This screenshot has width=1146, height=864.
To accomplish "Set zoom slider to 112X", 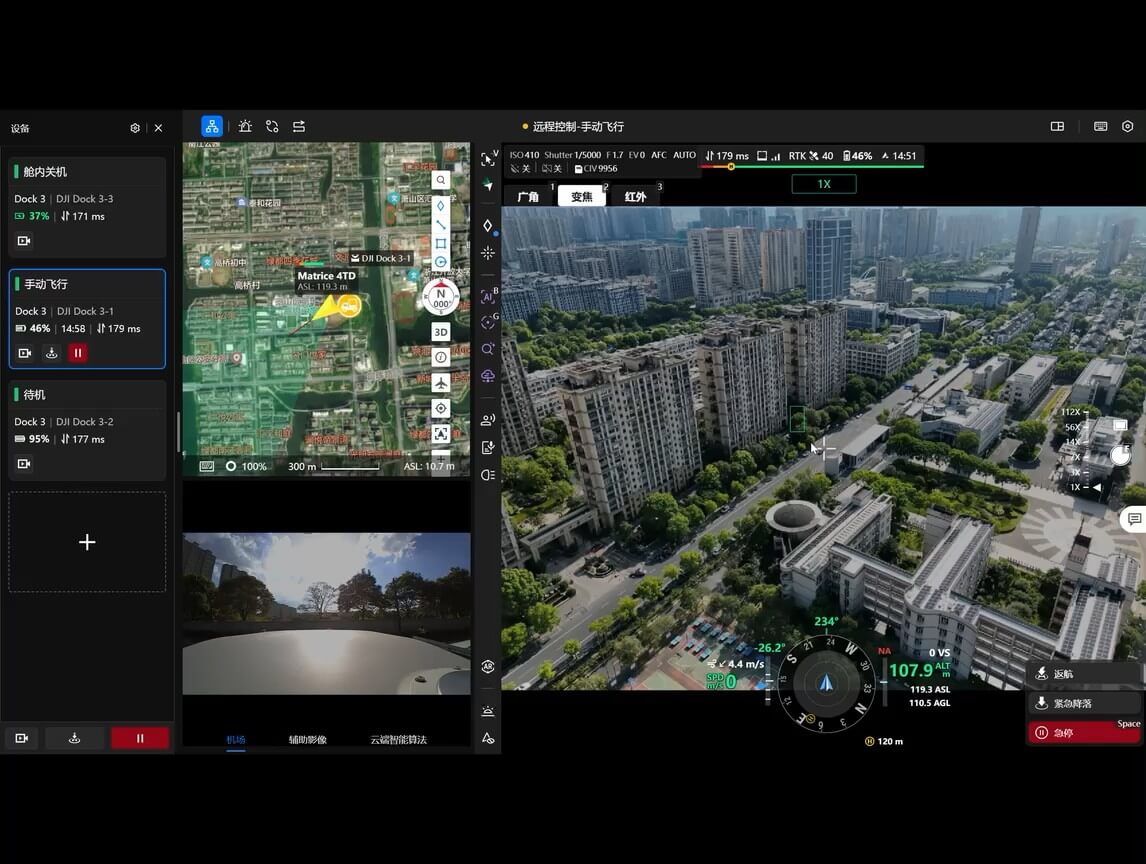I will (1071, 412).
